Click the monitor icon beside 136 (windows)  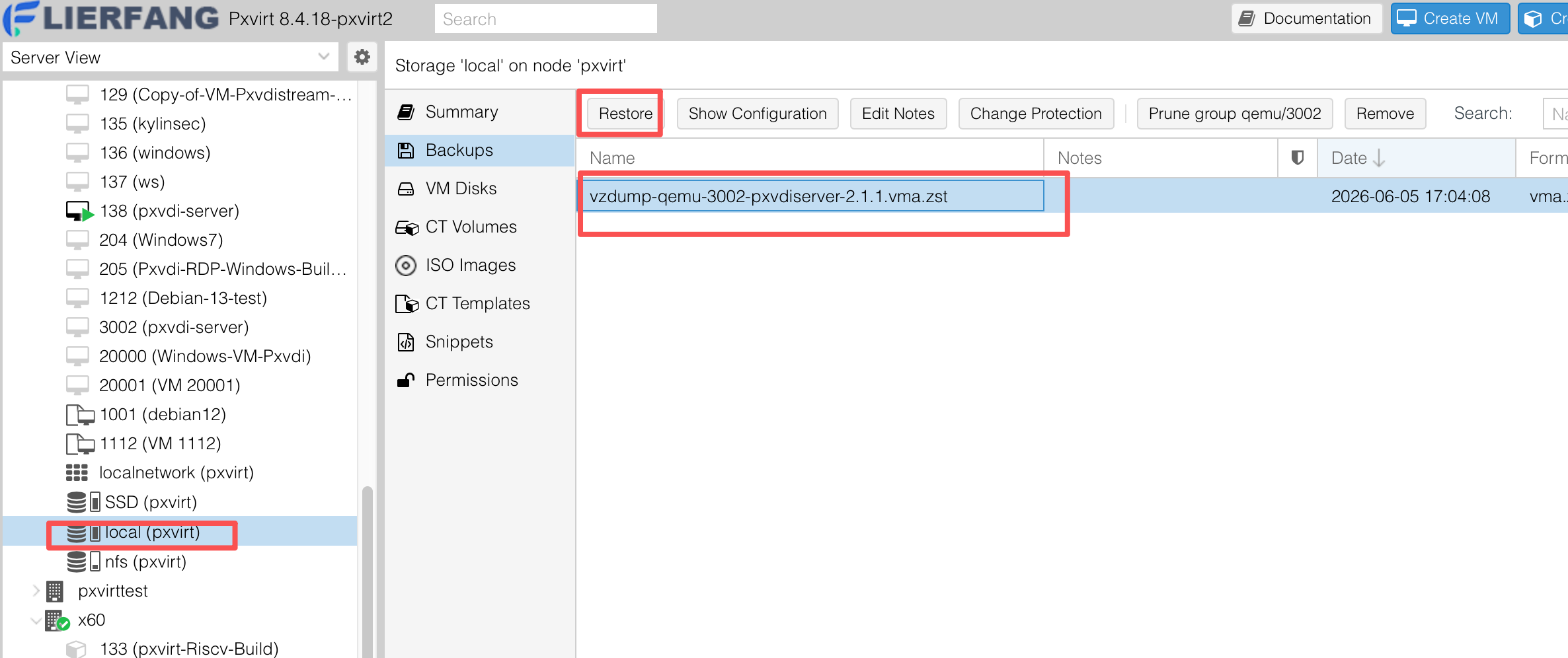[x=77, y=153]
